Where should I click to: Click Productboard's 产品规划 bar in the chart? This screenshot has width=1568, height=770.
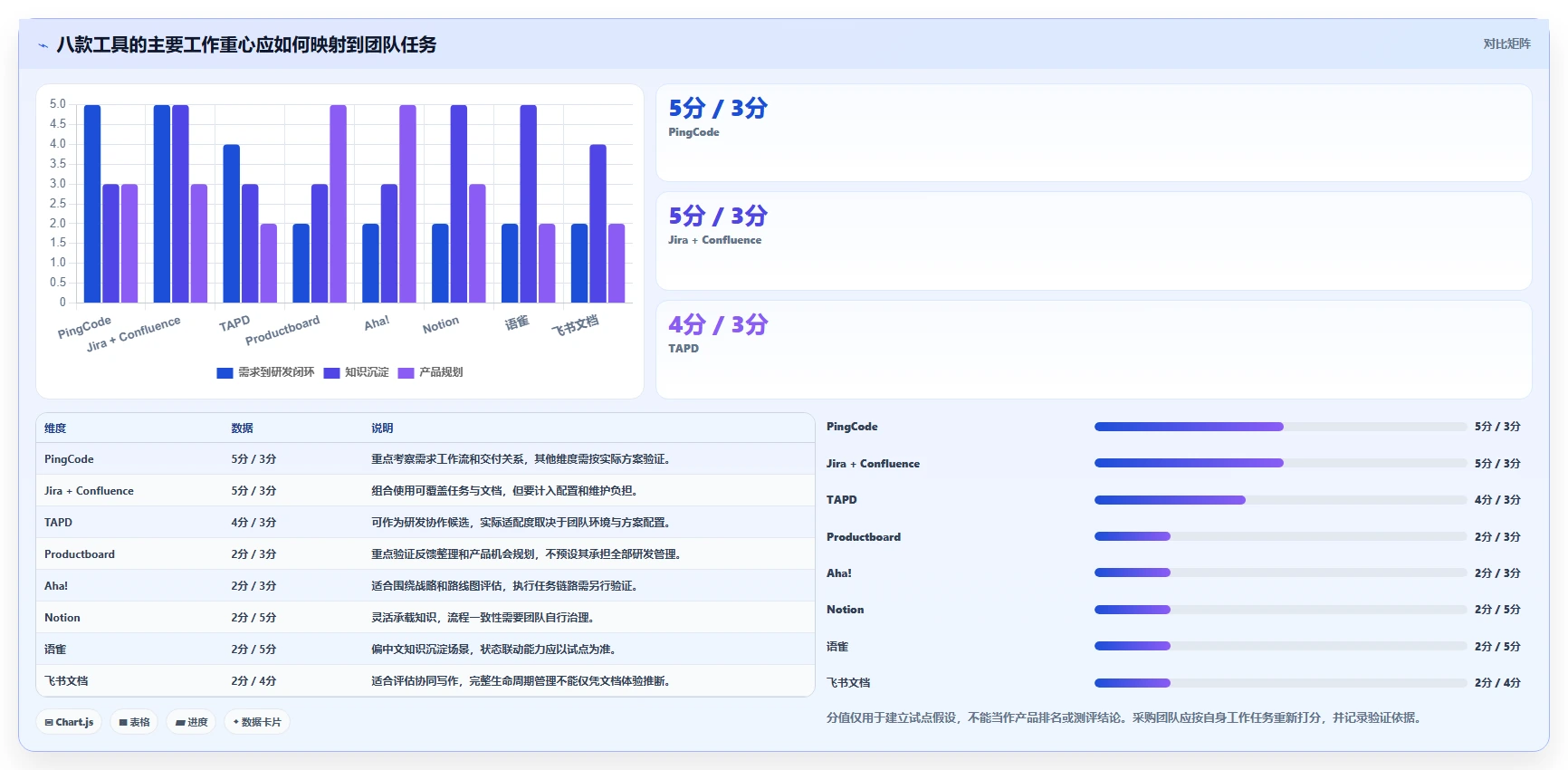(x=338, y=204)
